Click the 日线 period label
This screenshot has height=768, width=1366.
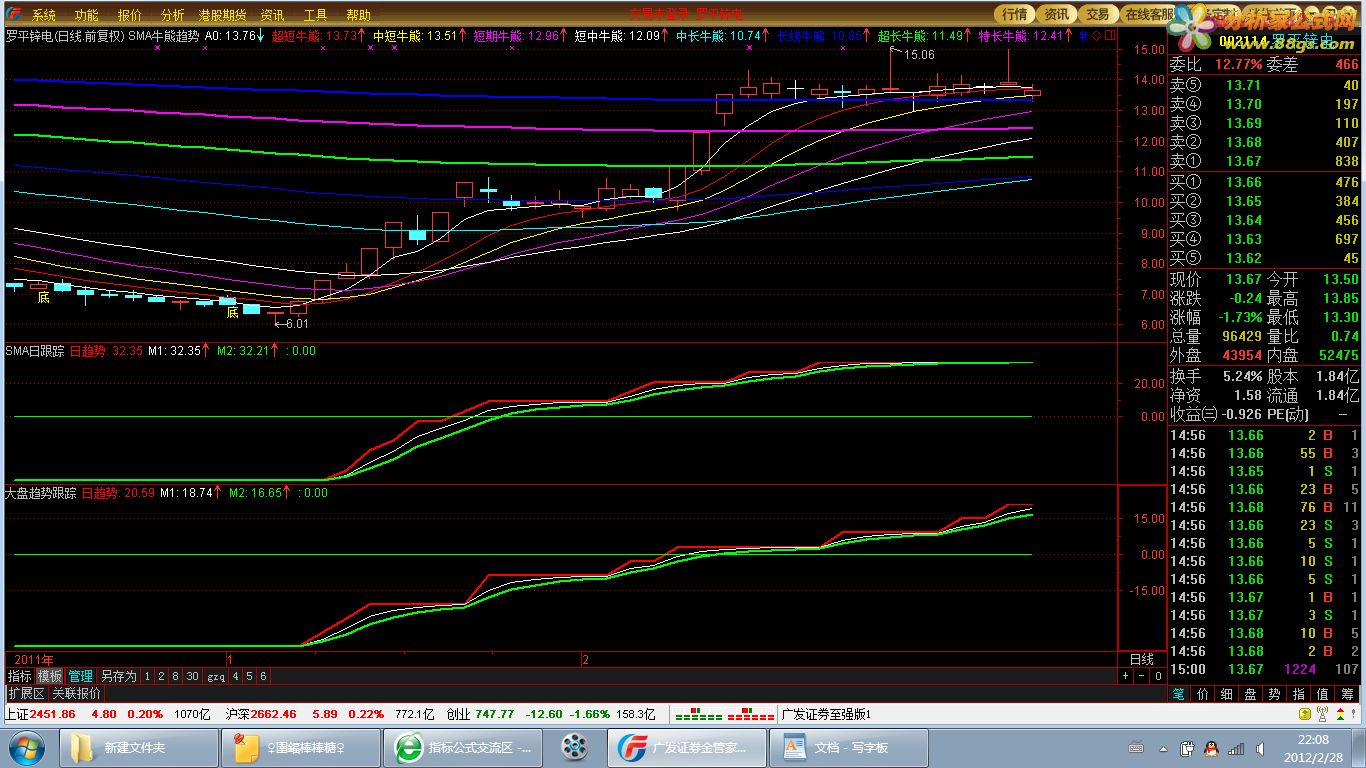(1141, 660)
